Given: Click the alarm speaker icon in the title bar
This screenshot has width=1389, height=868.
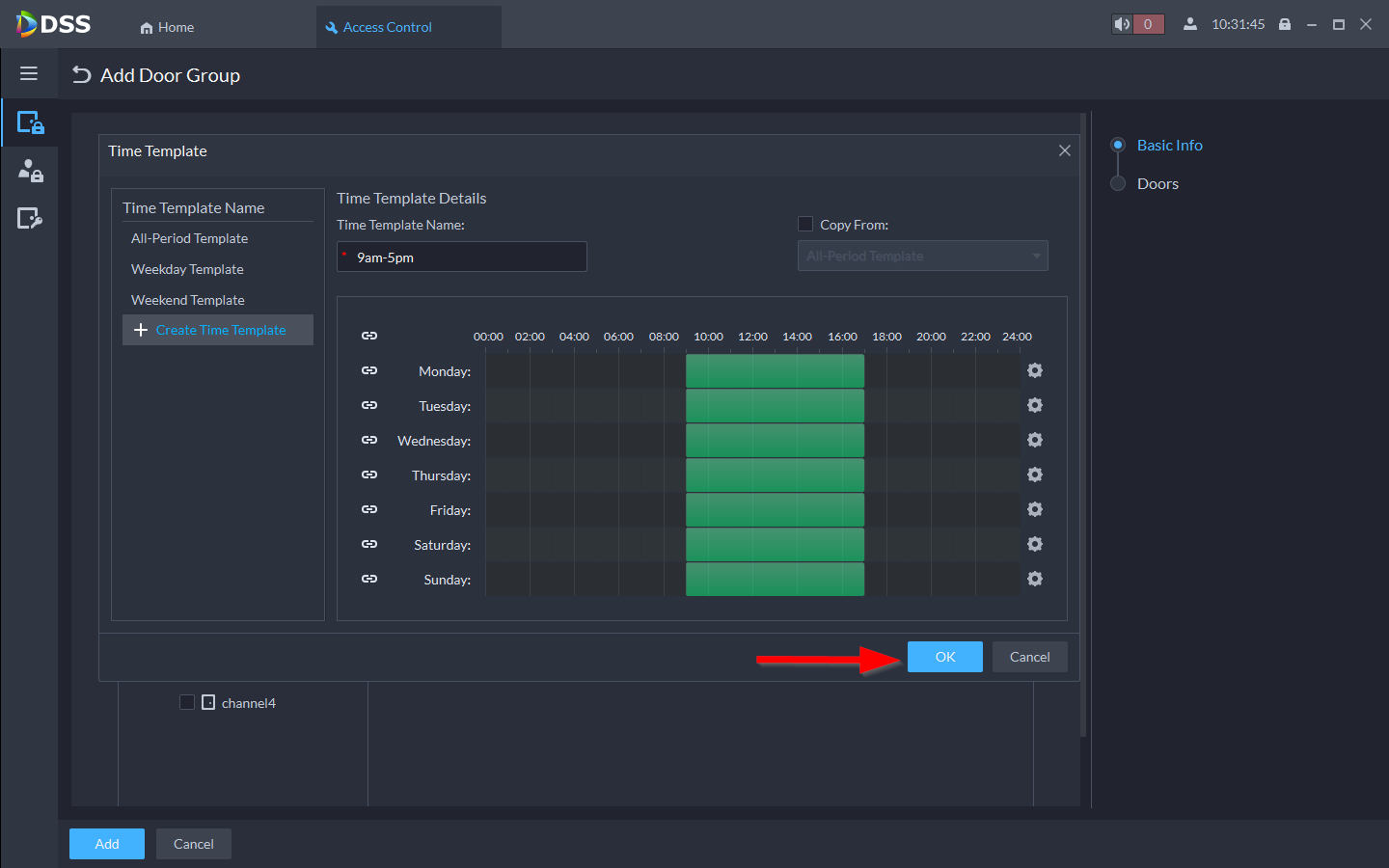Looking at the screenshot, I should tap(1122, 24).
